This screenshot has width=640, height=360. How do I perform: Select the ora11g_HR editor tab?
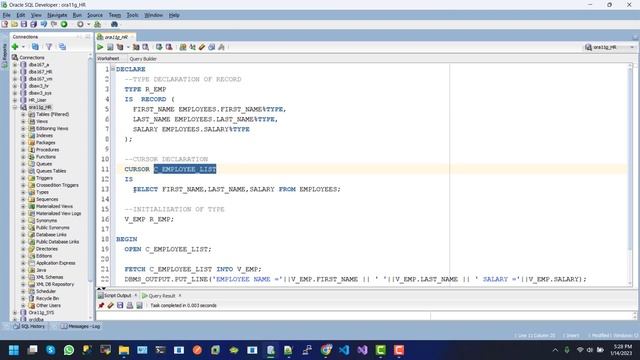116,37
